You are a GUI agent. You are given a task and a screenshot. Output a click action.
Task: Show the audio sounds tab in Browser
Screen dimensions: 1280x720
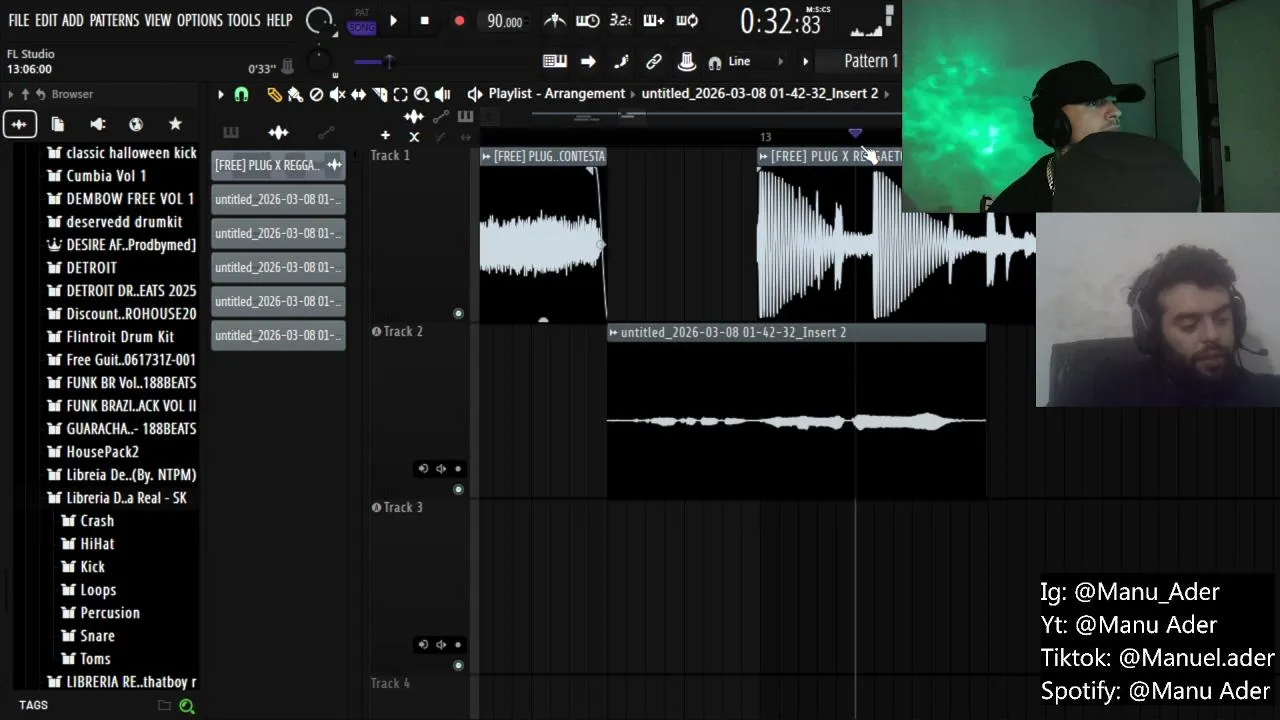(19, 124)
